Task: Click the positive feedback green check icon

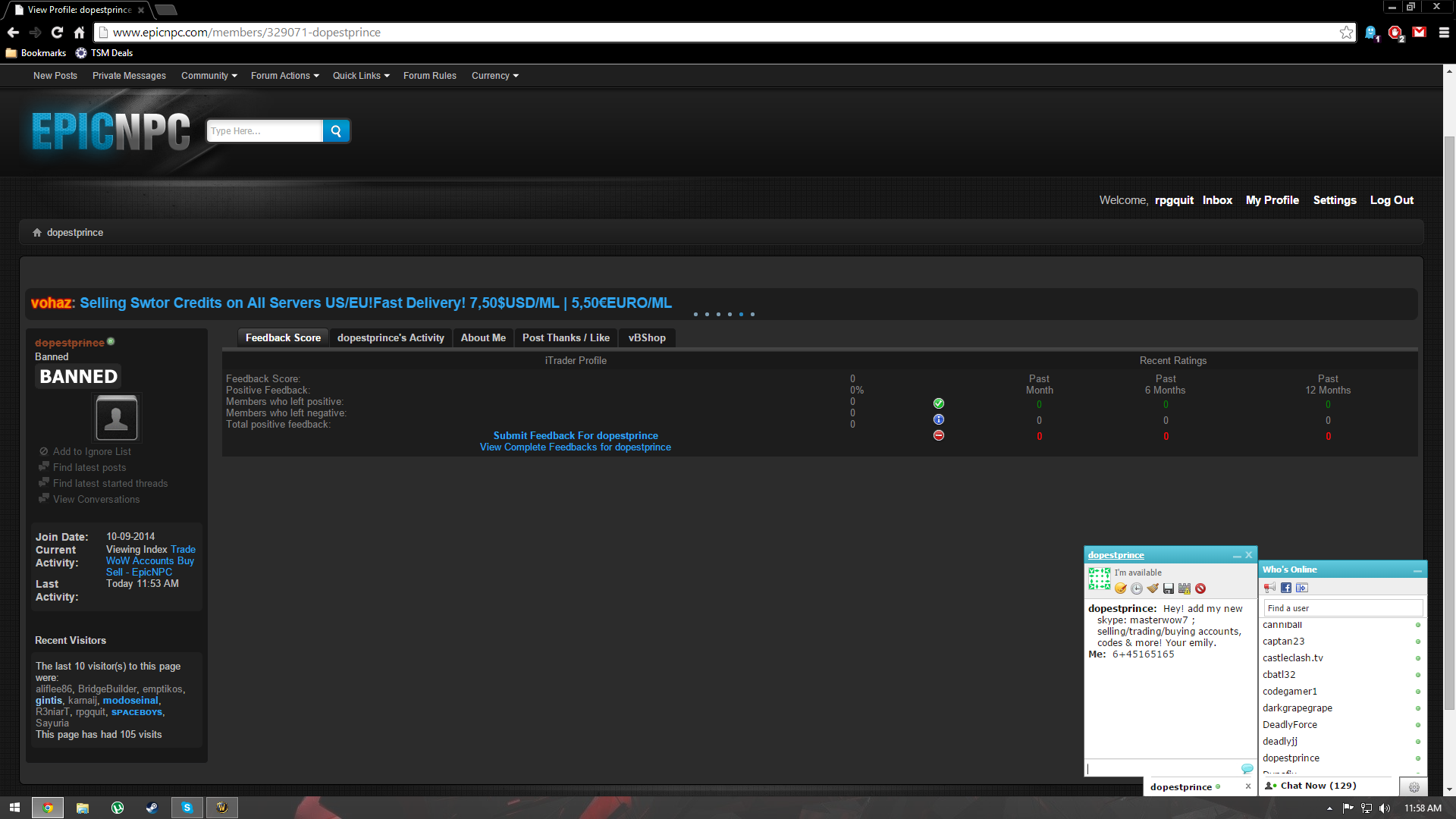Action: tap(939, 403)
